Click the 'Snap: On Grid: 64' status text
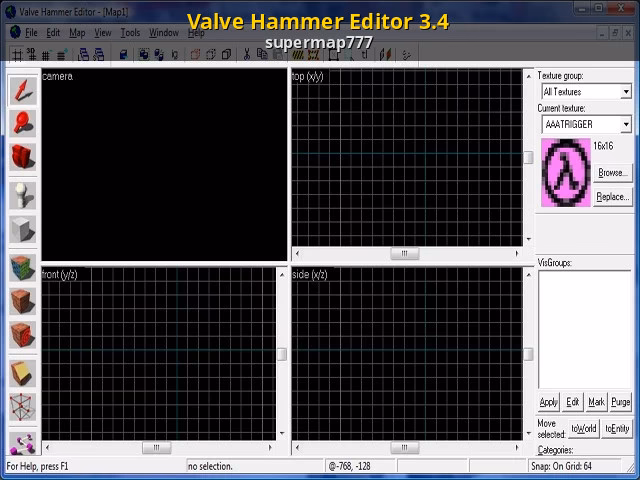 (x=561, y=466)
